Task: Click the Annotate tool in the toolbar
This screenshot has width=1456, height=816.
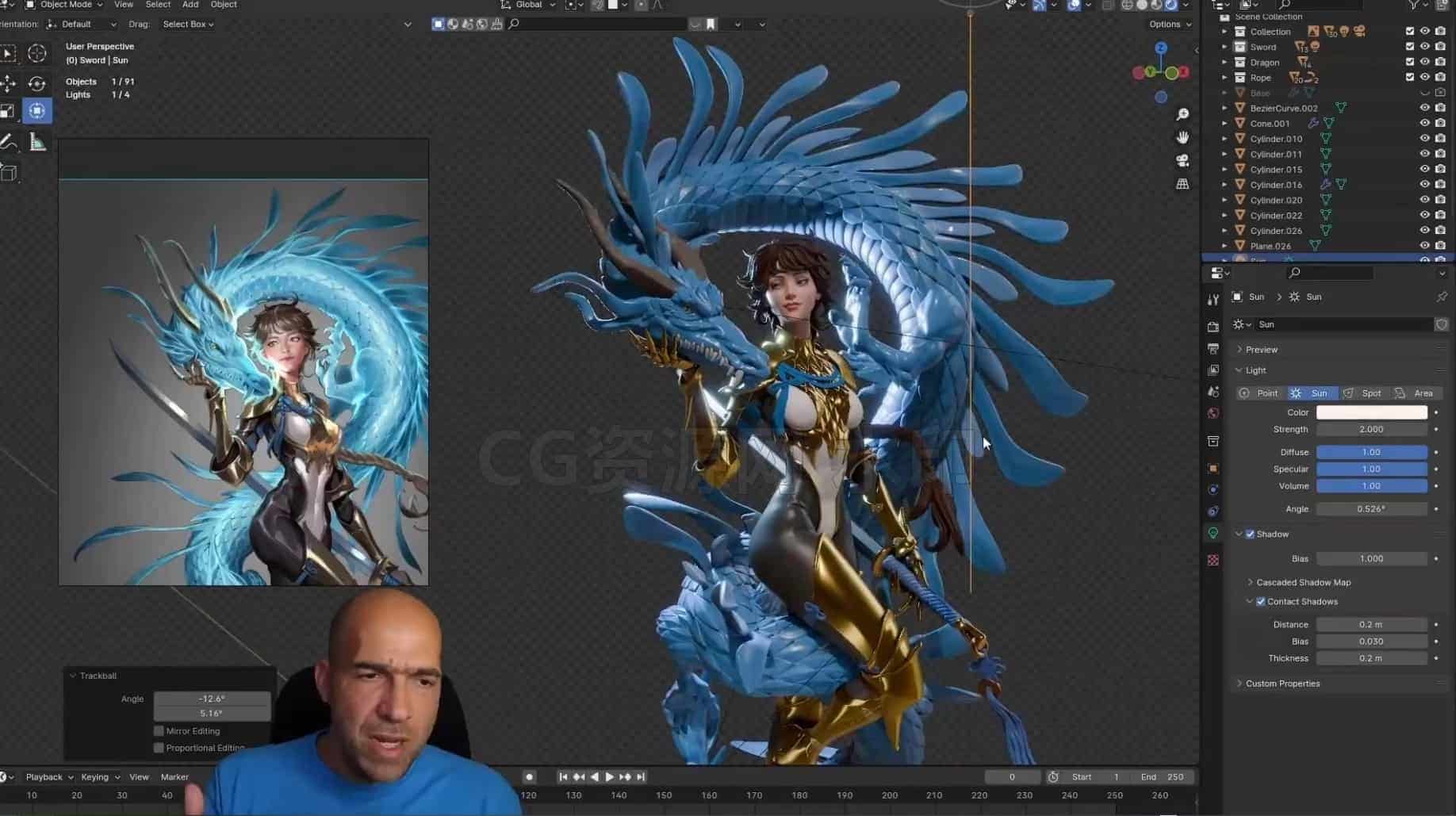Action: coord(9,143)
